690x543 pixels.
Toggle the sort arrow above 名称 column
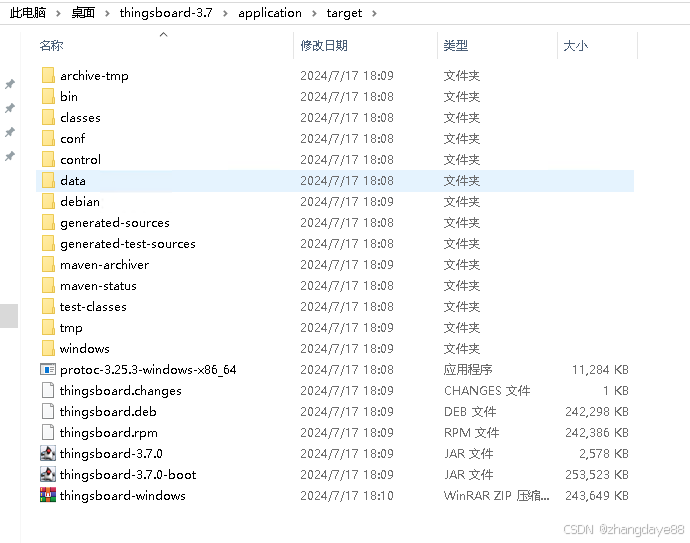(x=163, y=34)
